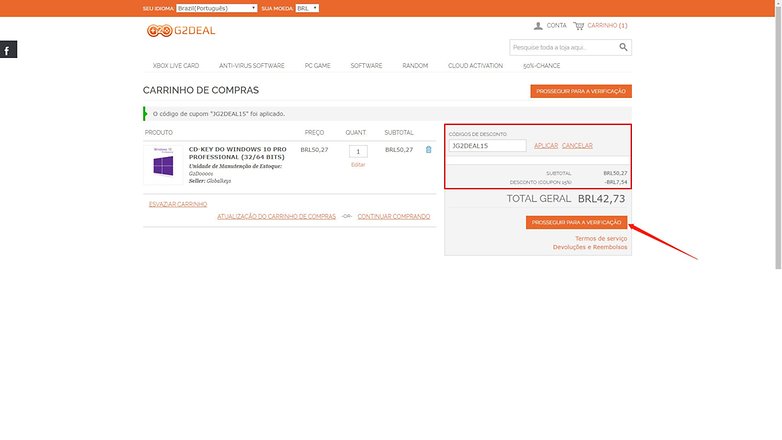Open the CD-Key do Windows 10 Pro product title
The height and width of the screenshot is (440, 782).
(237, 153)
